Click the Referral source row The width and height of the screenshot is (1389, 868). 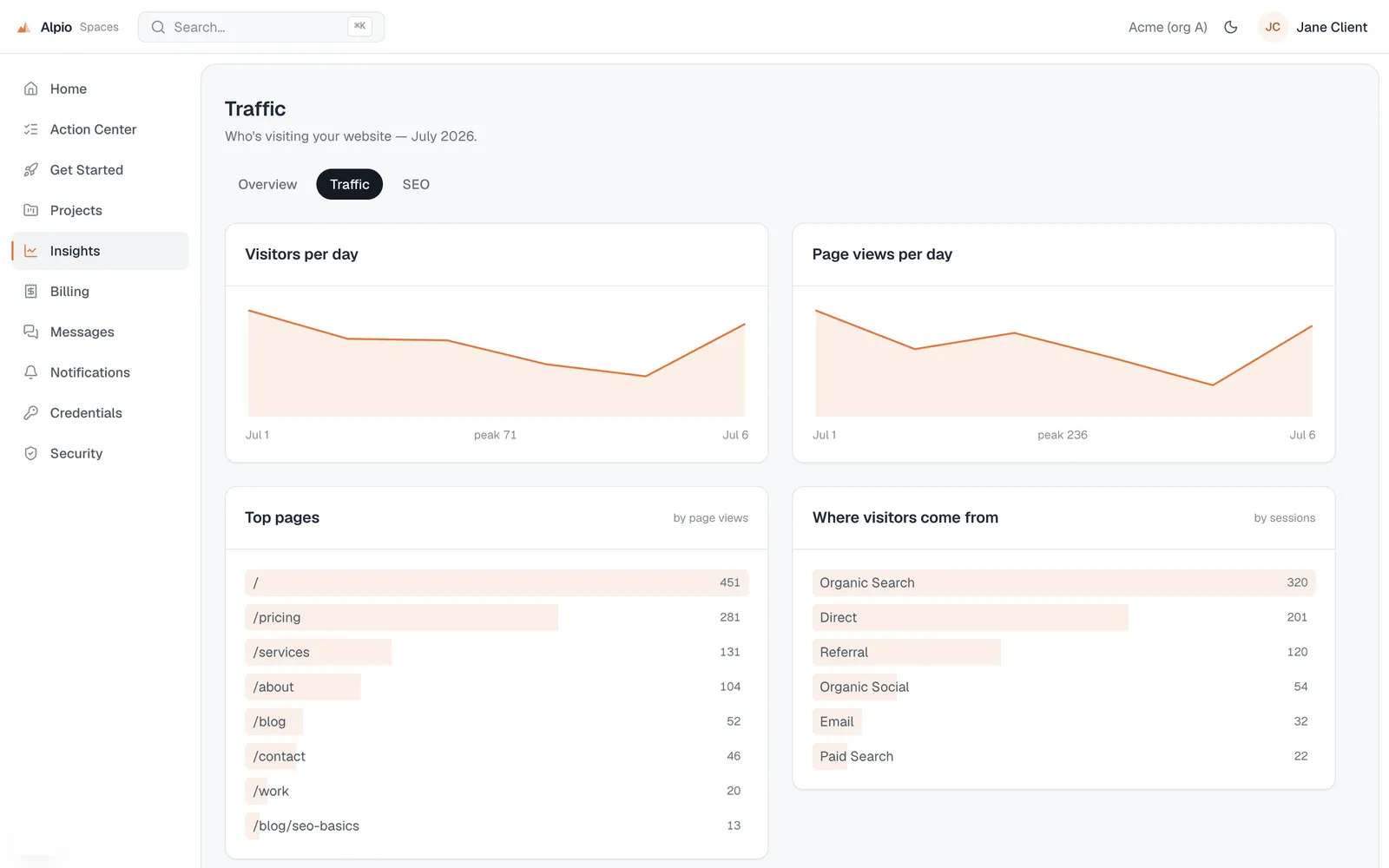tap(1063, 652)
